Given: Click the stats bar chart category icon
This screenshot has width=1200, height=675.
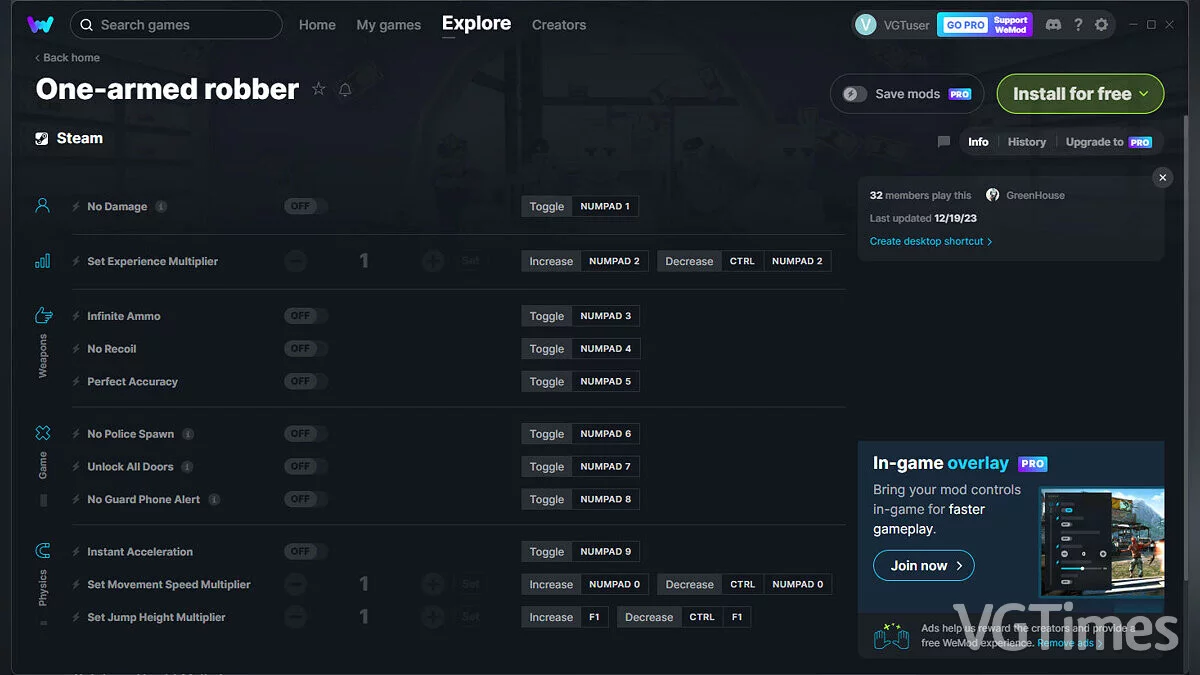Looking at the screenshot, I should point(42,261).
